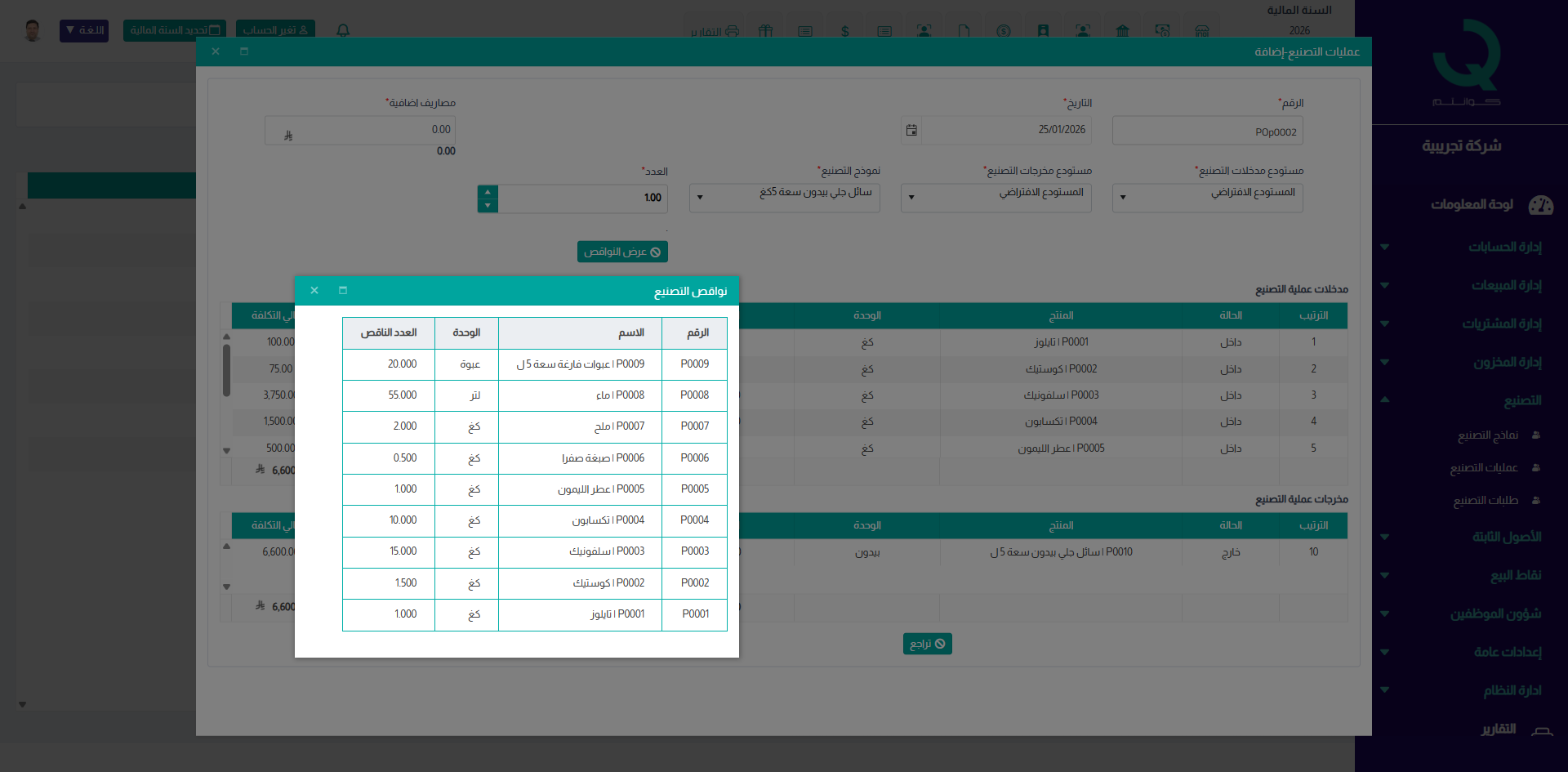The width and height of the screenshot is (1568, 772).
Task: Click the user avatar picture
Action: 33,31
